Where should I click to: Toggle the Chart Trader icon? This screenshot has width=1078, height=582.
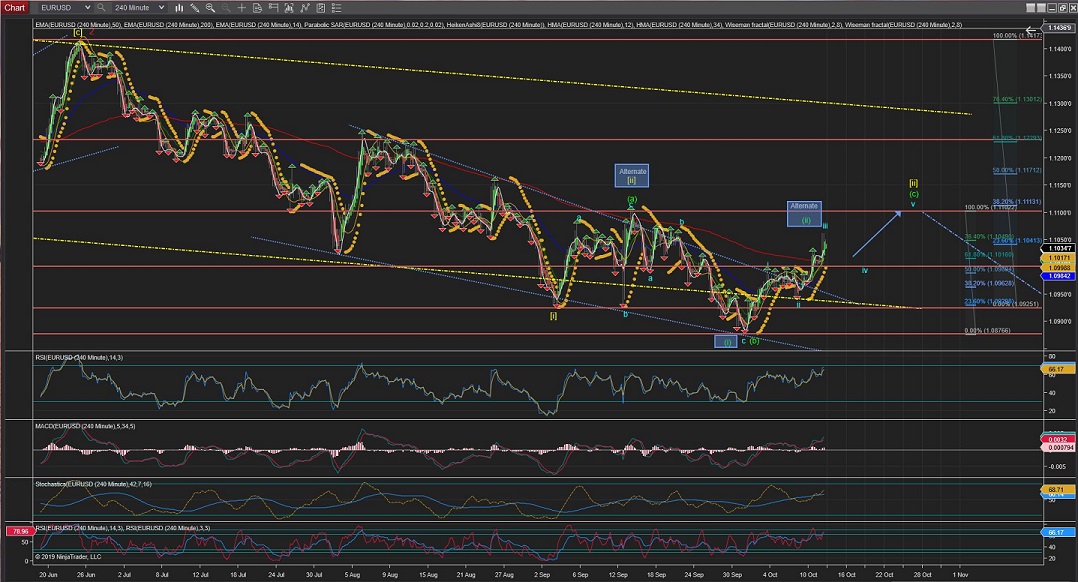273,8
